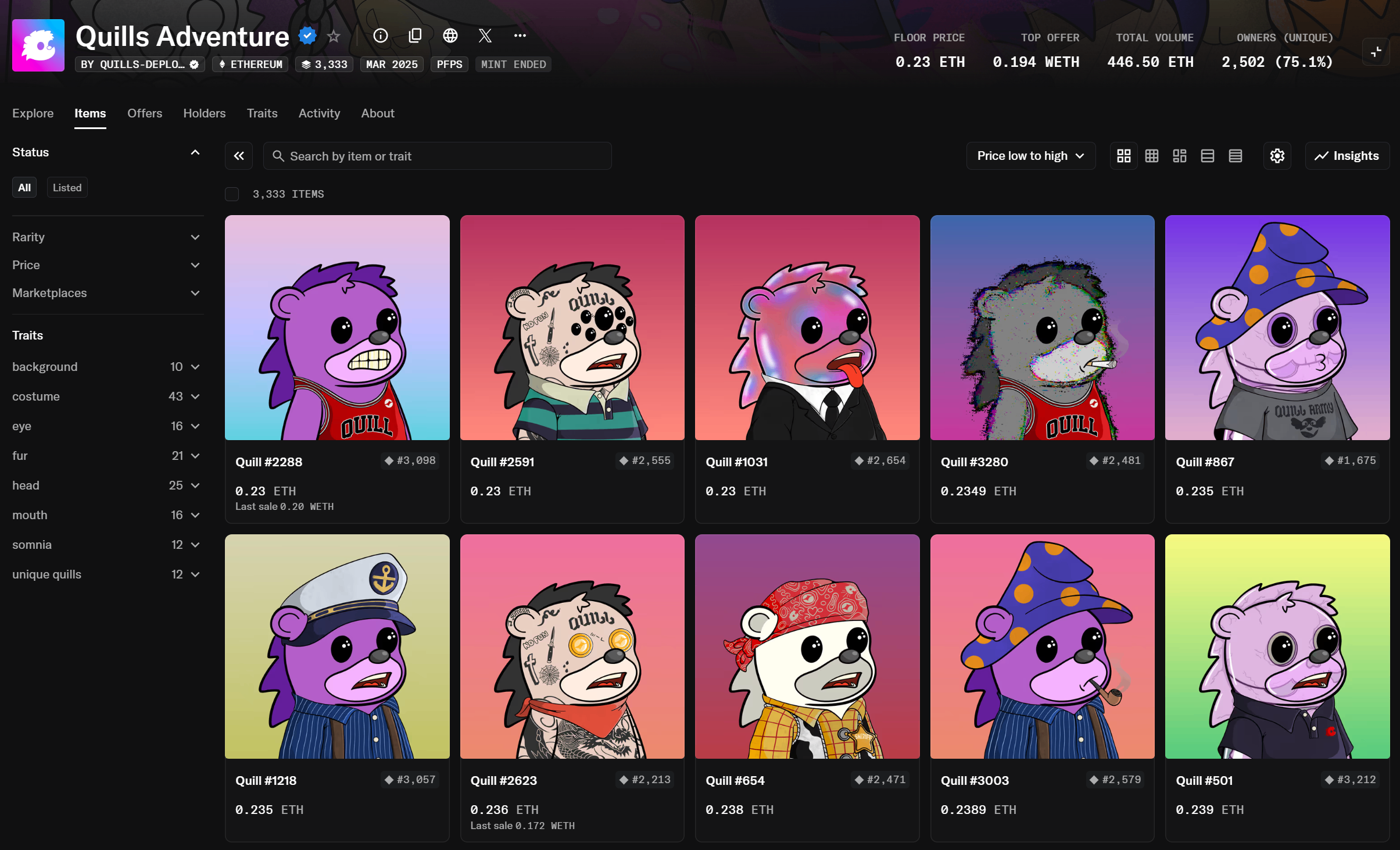The height and width of the screenshot is (850, 1400).
Task: Open the Price low to high dropdown
Action: coord(1030,156)
